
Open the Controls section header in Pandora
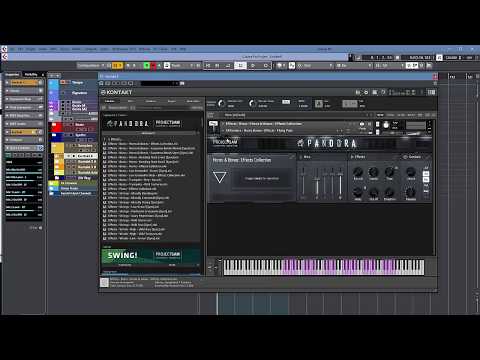pos(415,157)
